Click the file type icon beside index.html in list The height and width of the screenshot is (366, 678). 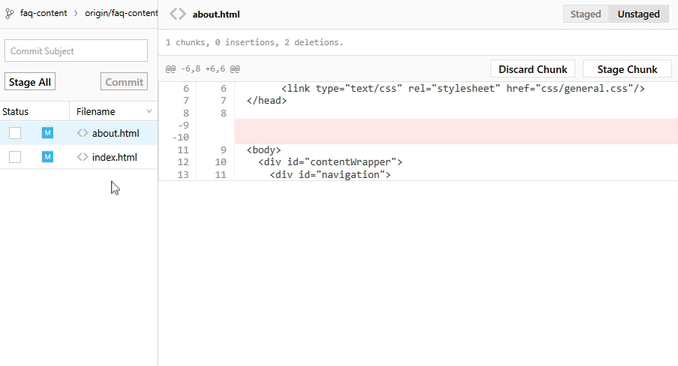coord(82,157)
